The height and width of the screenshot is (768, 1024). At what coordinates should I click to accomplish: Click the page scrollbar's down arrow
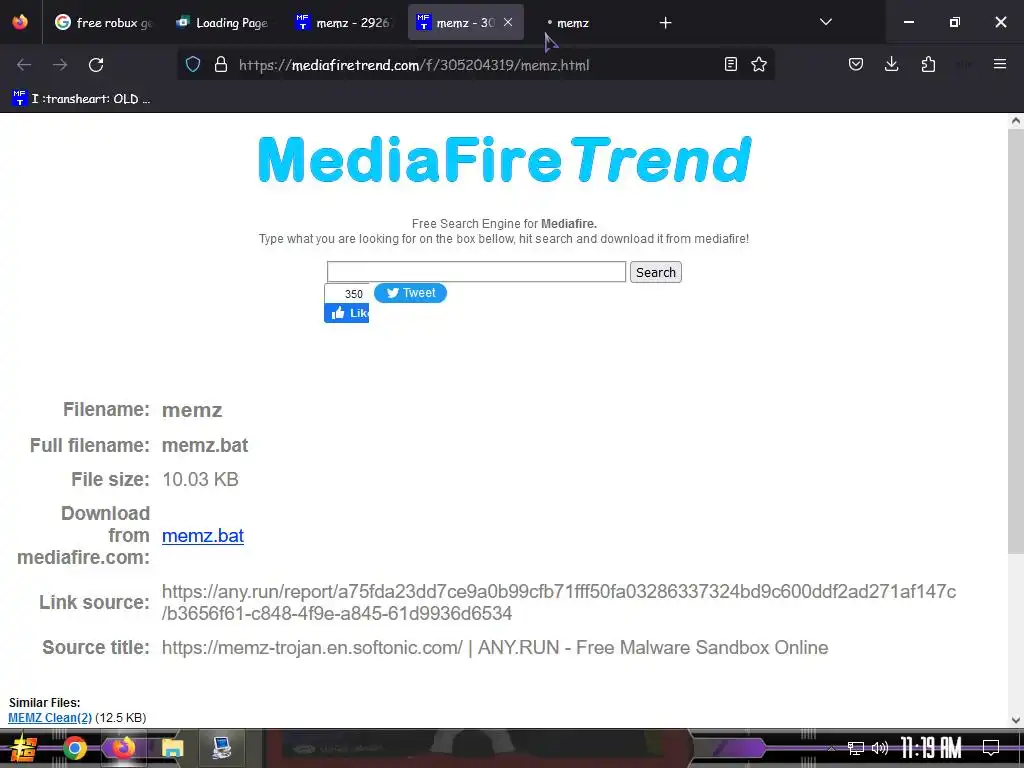point(1016,720)
